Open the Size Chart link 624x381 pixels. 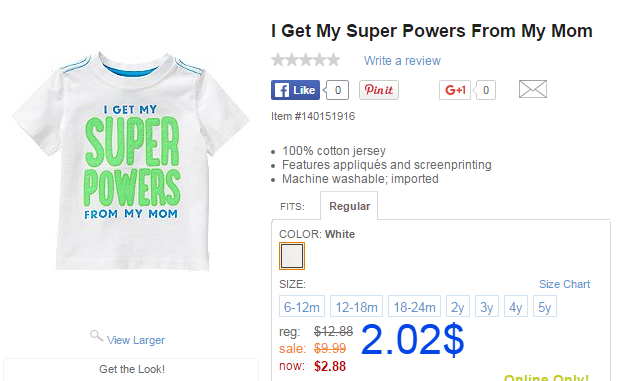(x=564, y=284)
